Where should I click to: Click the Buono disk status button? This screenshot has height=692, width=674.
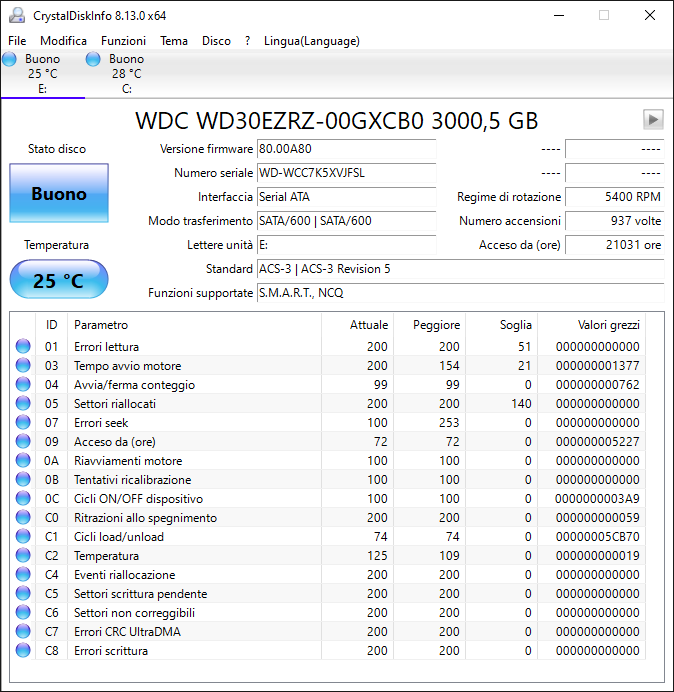point(59,193)
